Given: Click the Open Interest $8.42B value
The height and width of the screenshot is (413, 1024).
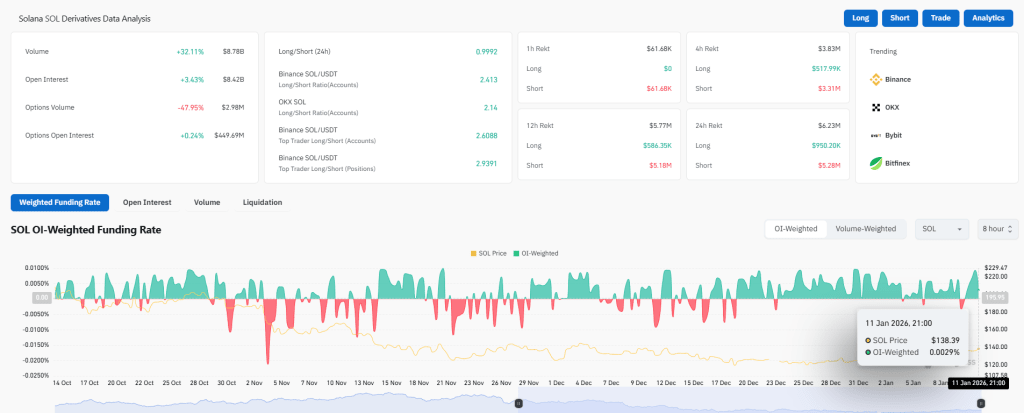Looking at the screenshot, I should [x=233, y=79].
